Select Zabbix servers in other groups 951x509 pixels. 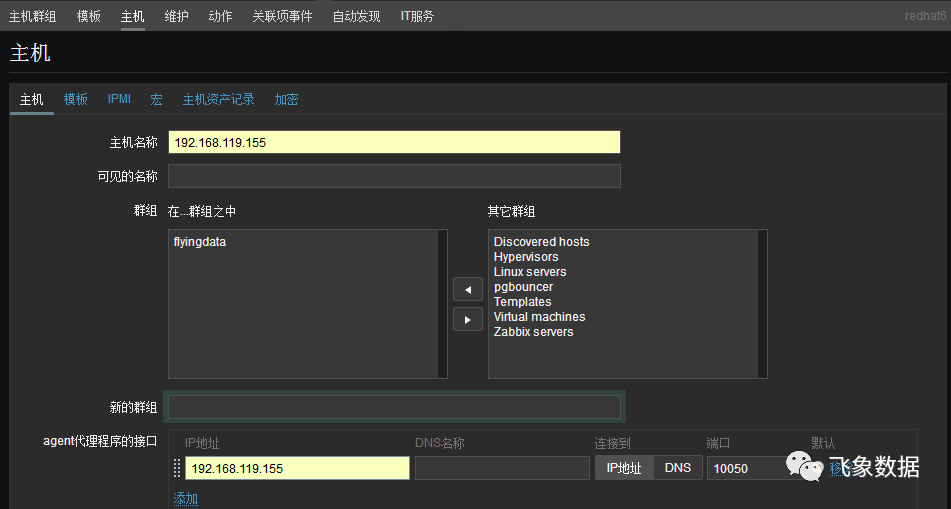(534, 332)
